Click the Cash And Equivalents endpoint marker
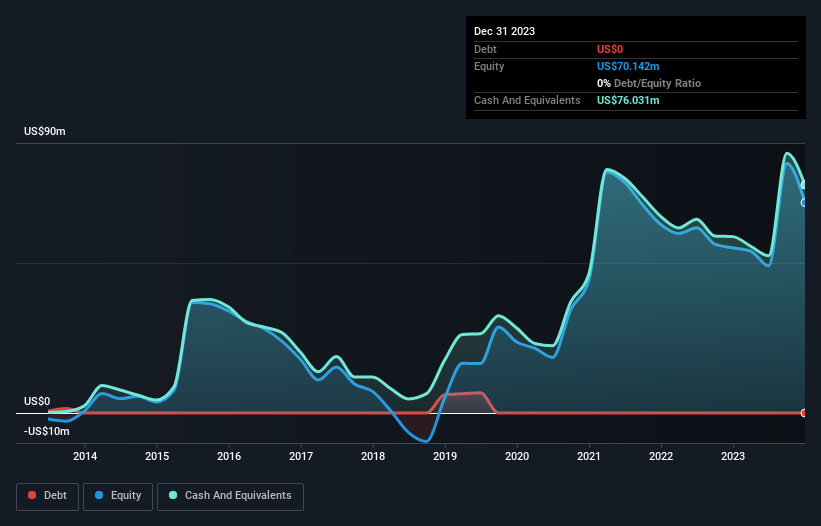 804,185
